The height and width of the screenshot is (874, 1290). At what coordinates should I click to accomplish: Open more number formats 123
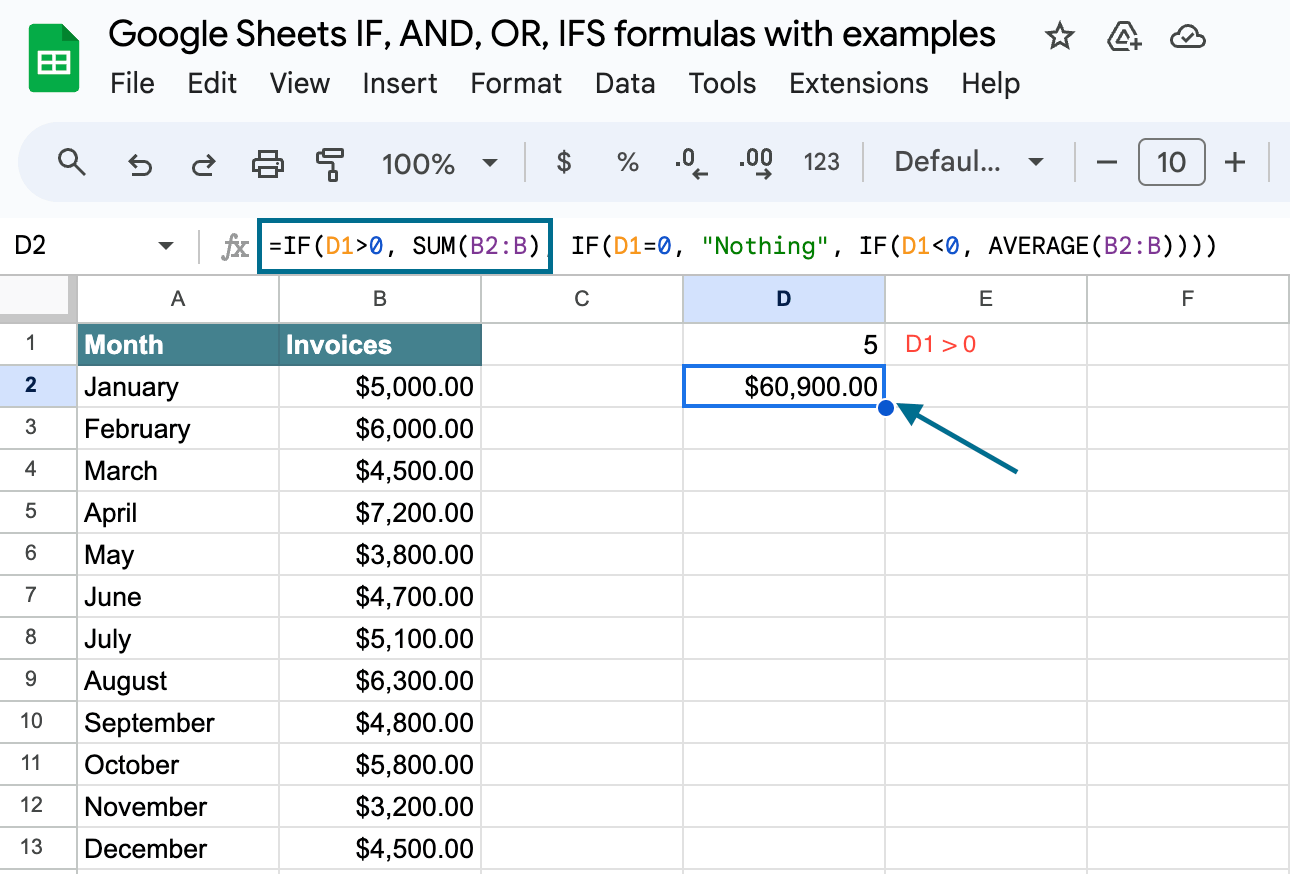(821, 162)
